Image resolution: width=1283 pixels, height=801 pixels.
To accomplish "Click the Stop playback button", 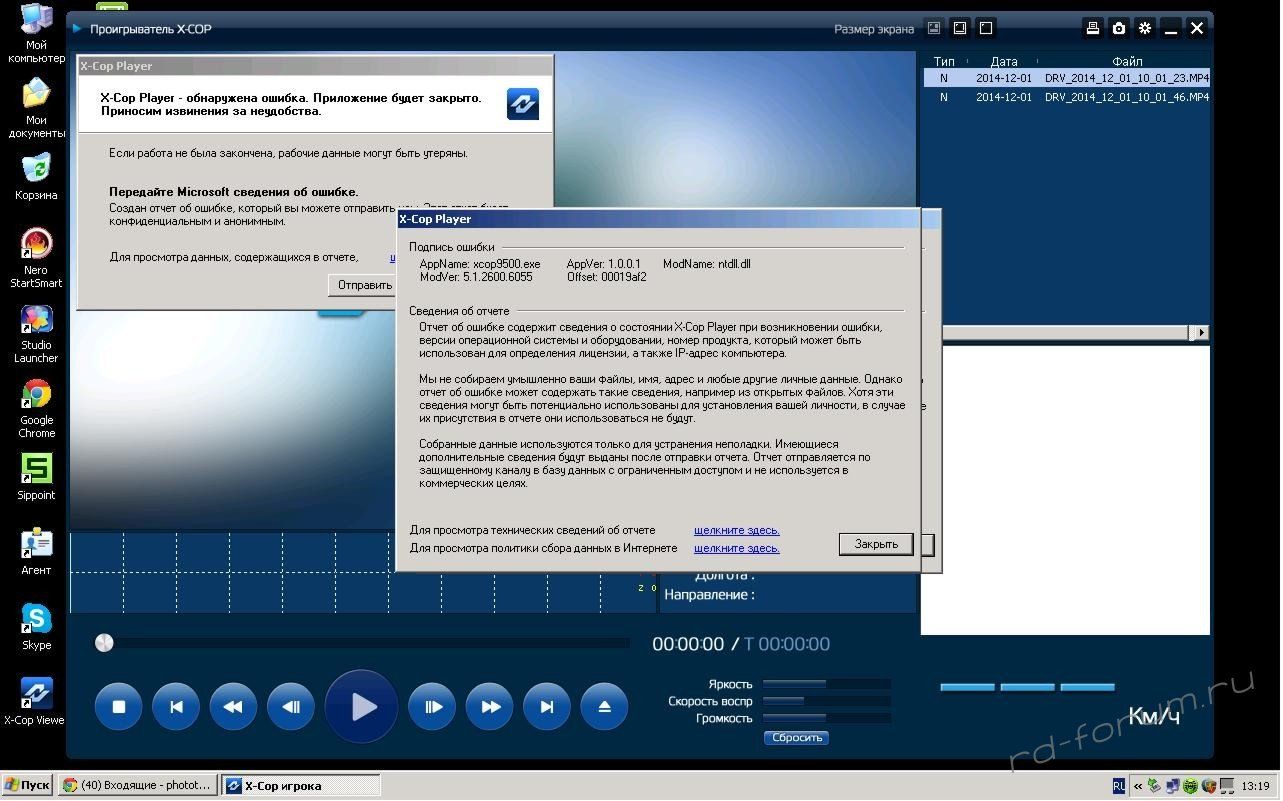I will tap(119, 707).
